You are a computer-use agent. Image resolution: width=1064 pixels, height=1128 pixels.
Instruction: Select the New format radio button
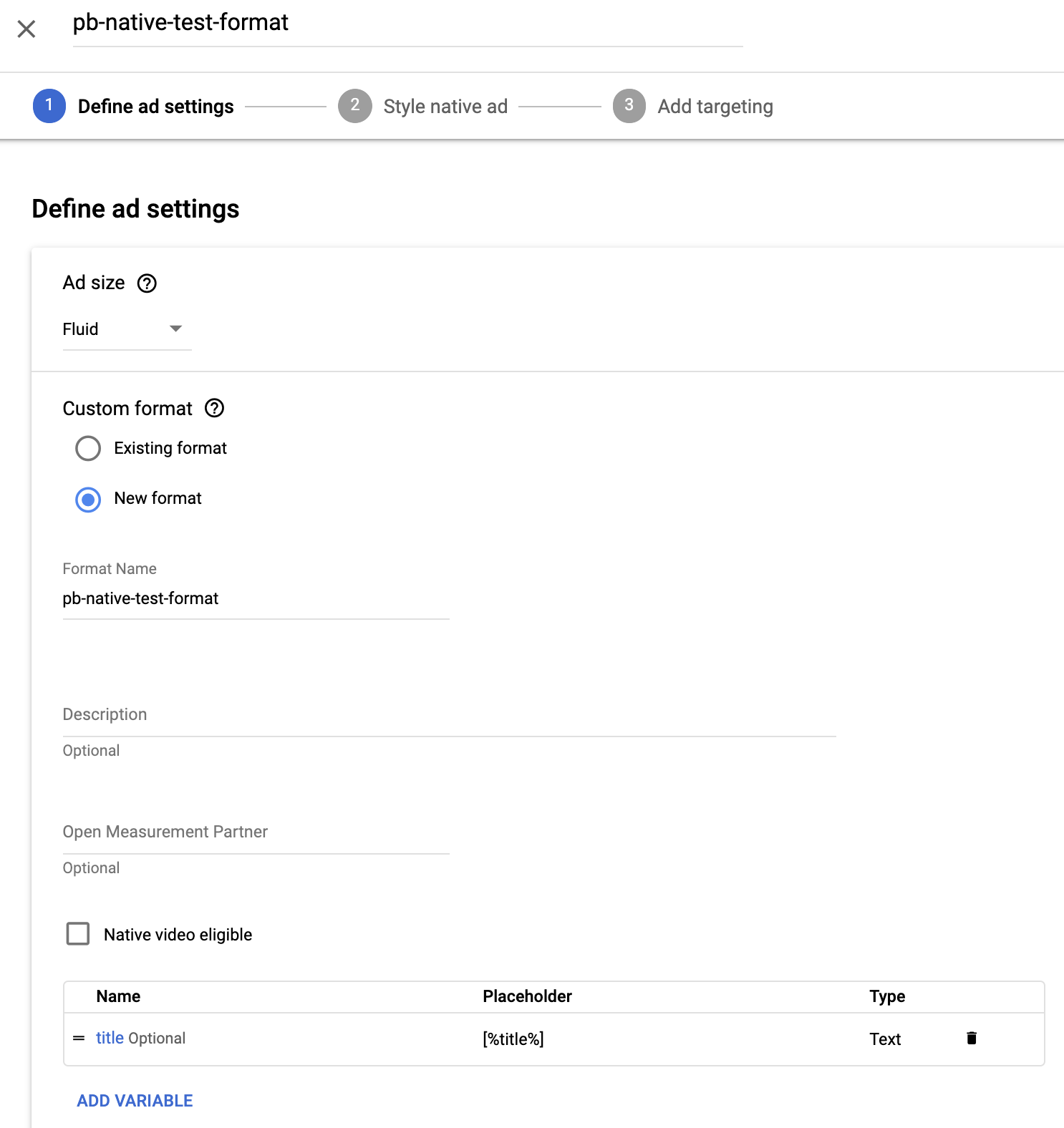pyautogui.click(x=88, y=499)
